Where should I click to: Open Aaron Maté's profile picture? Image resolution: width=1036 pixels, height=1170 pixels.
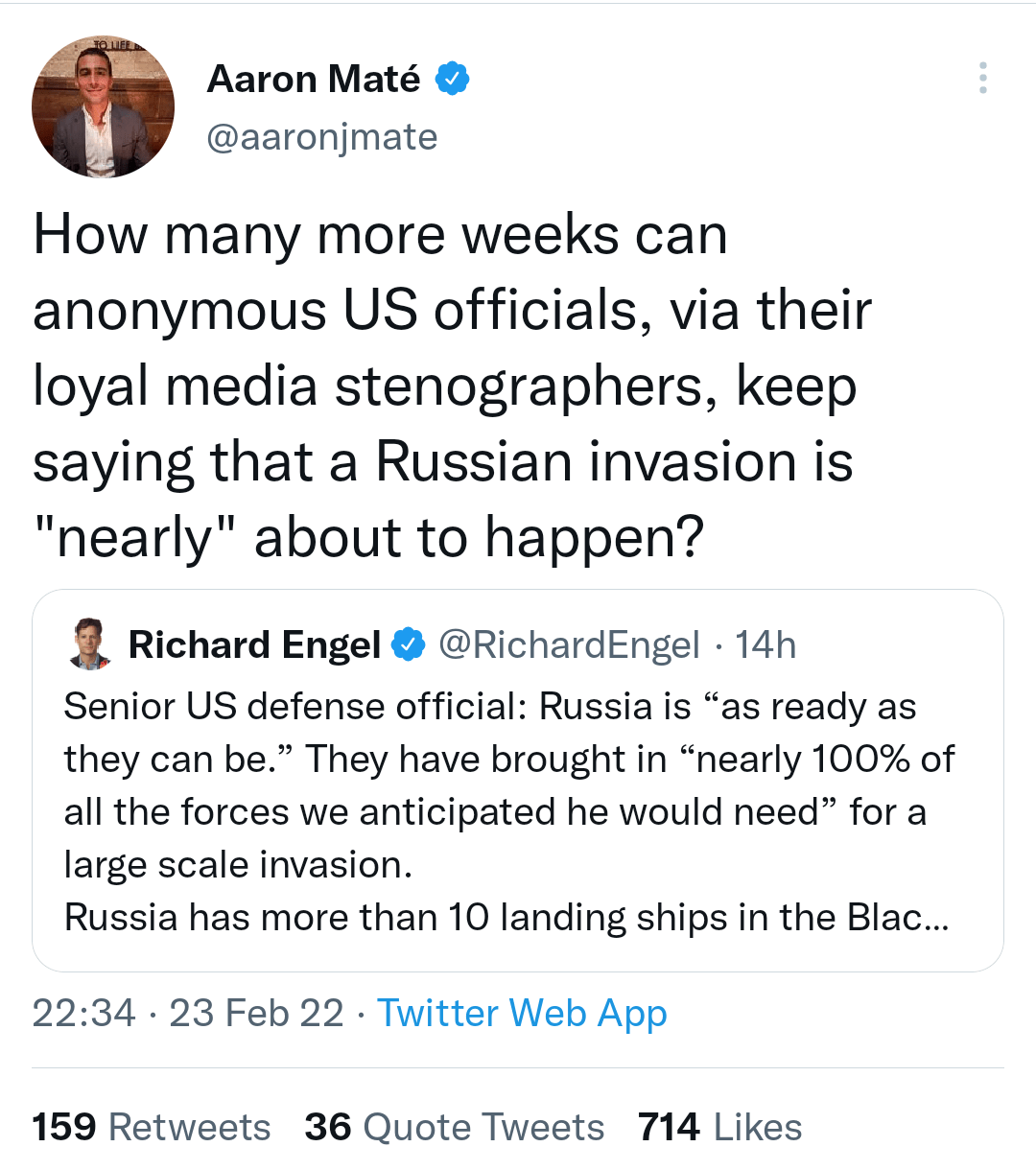click(x=103, y=107)
